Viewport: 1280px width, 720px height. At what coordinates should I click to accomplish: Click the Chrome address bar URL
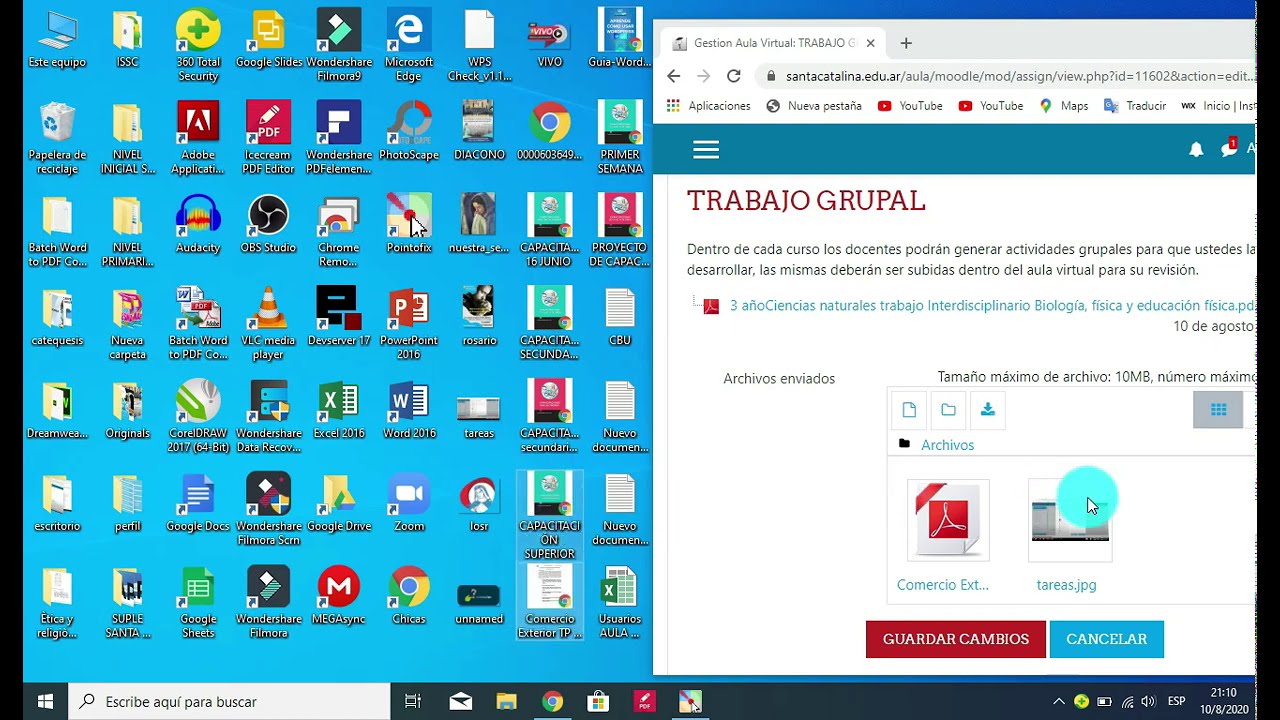(x=1020, y=76)
